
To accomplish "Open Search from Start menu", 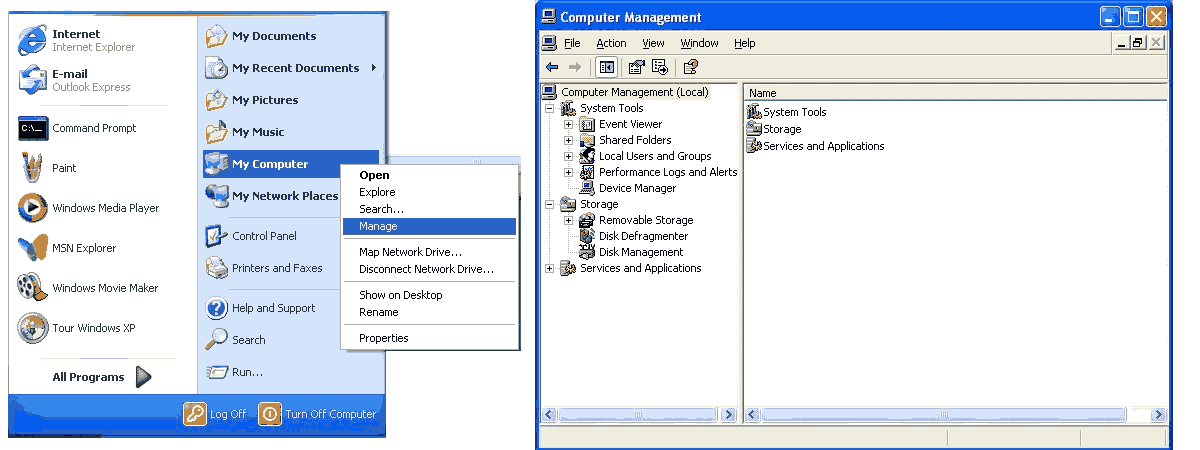I will [x=236, y=340].
